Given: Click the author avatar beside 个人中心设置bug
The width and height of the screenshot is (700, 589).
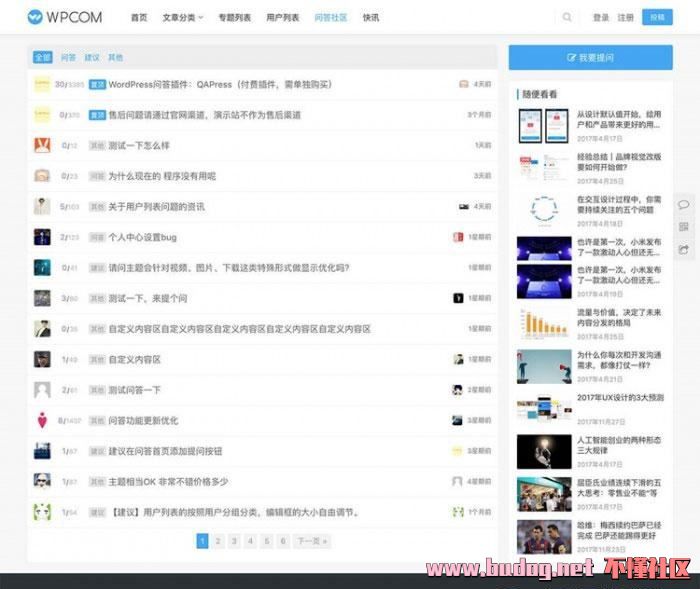Looking at the screenshot, I should [42, 237].
